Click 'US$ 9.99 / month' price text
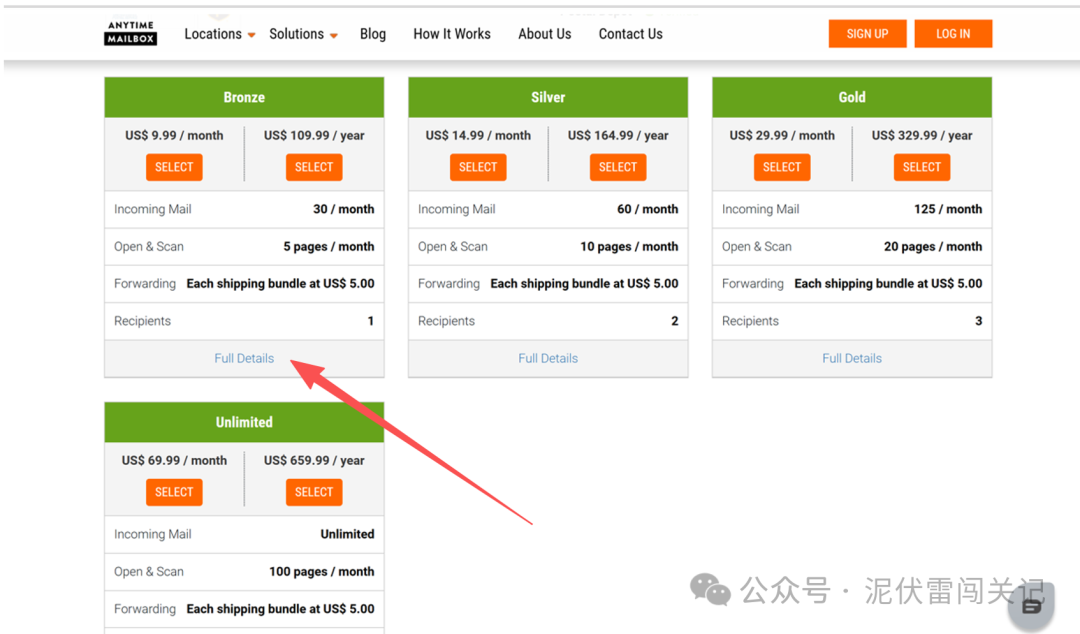The height and width of the screenshot is (634, 1080). point(174,136)
